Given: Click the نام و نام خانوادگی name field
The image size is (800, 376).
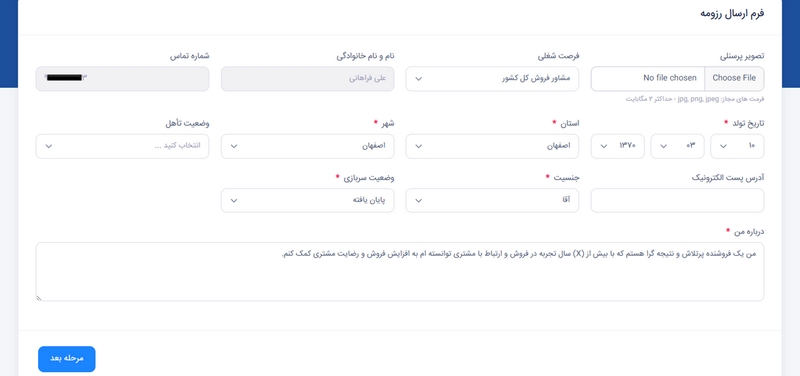Looking at the screenshot, I should pos(307,79).
